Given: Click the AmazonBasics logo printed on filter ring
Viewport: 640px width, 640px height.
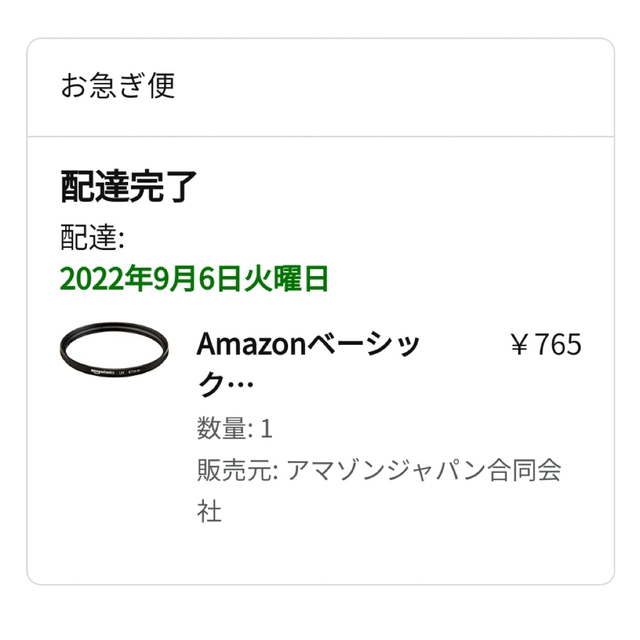Looking at the screenshot, I should [102, 371].
